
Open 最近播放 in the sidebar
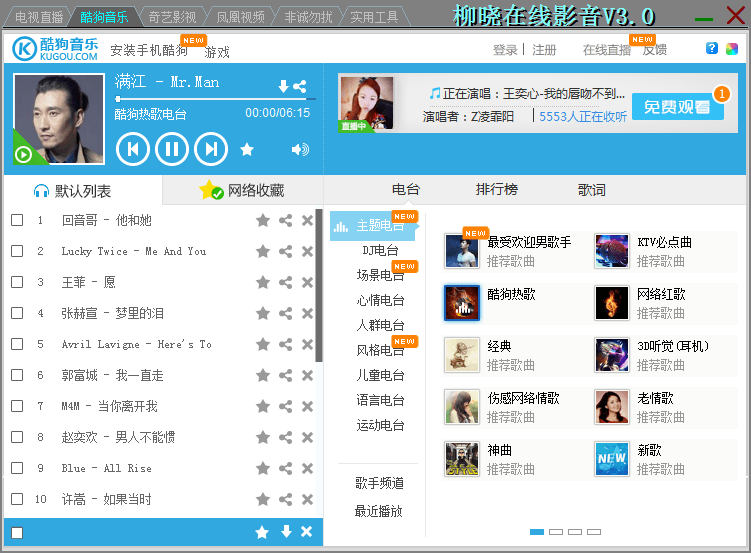pyautogui.click(x=378, y=511)
